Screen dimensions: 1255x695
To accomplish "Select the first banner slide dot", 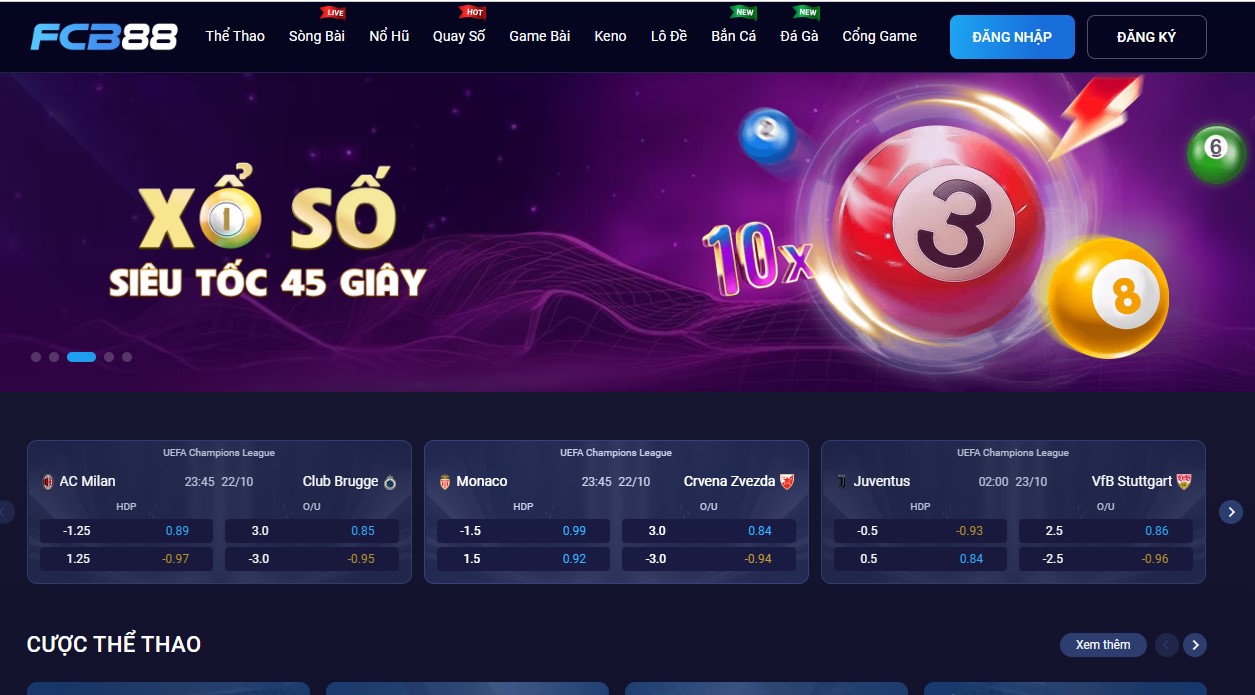I will tap(36, 357).
